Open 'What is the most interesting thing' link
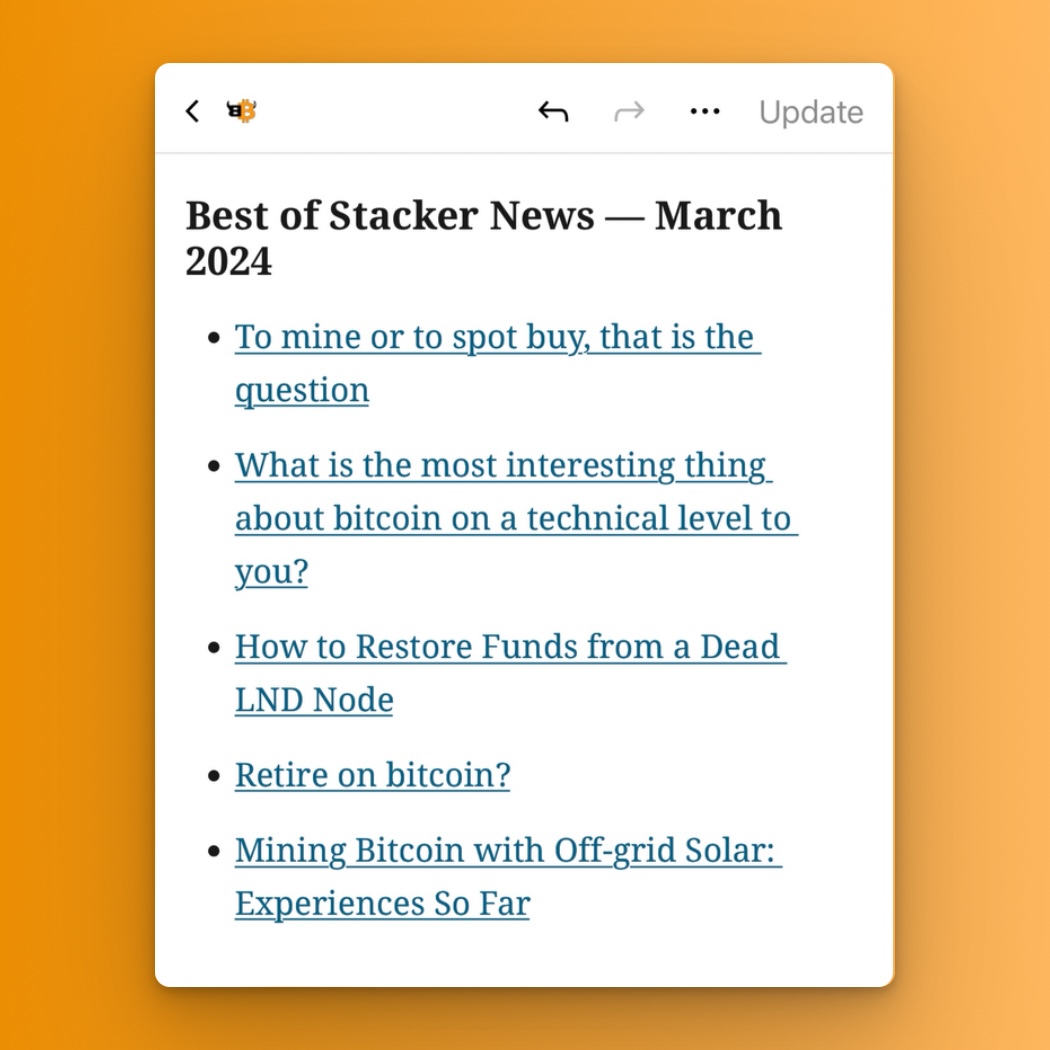The image size is (1050, 1050). click(x=516, y=518)
